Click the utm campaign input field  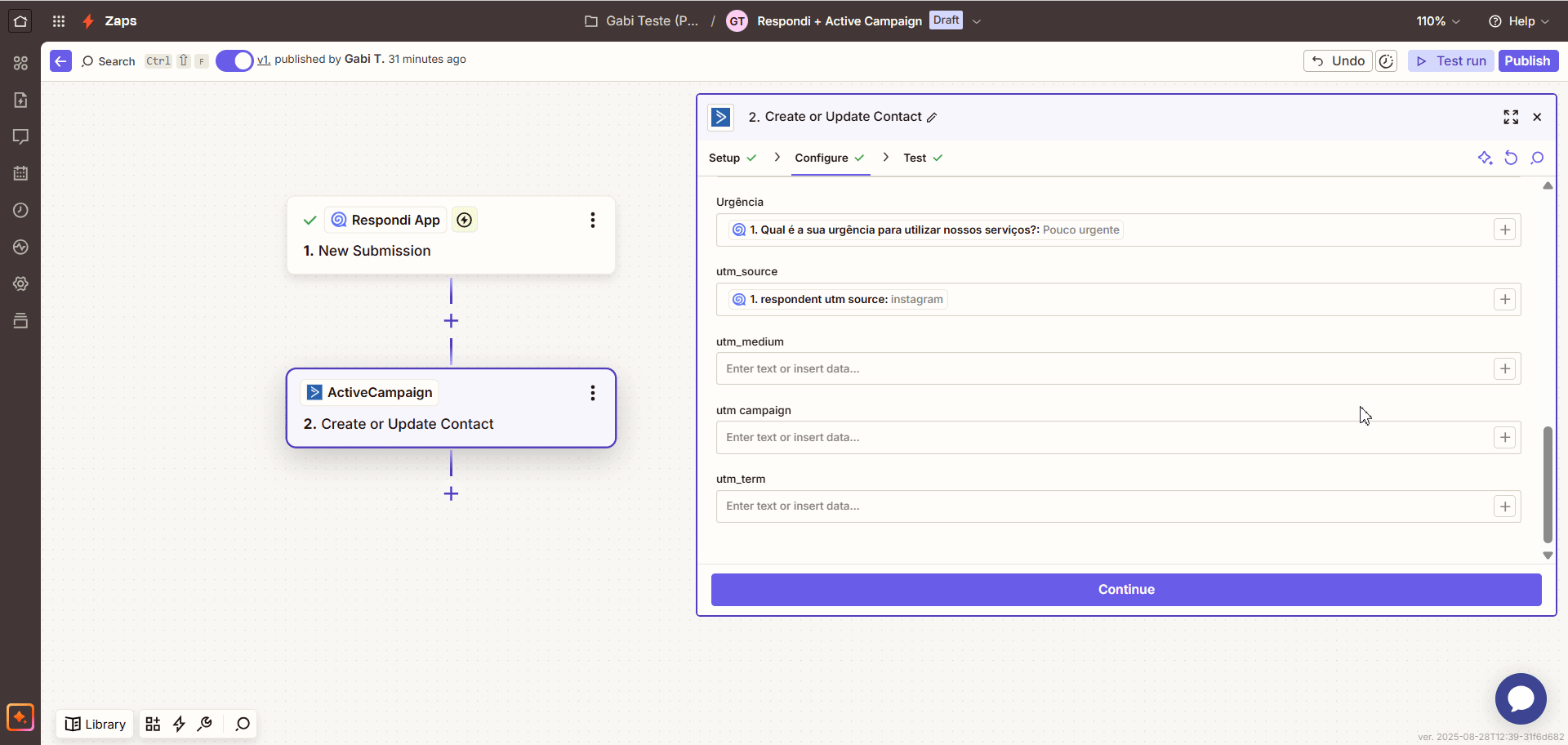tap(1118, 438)
